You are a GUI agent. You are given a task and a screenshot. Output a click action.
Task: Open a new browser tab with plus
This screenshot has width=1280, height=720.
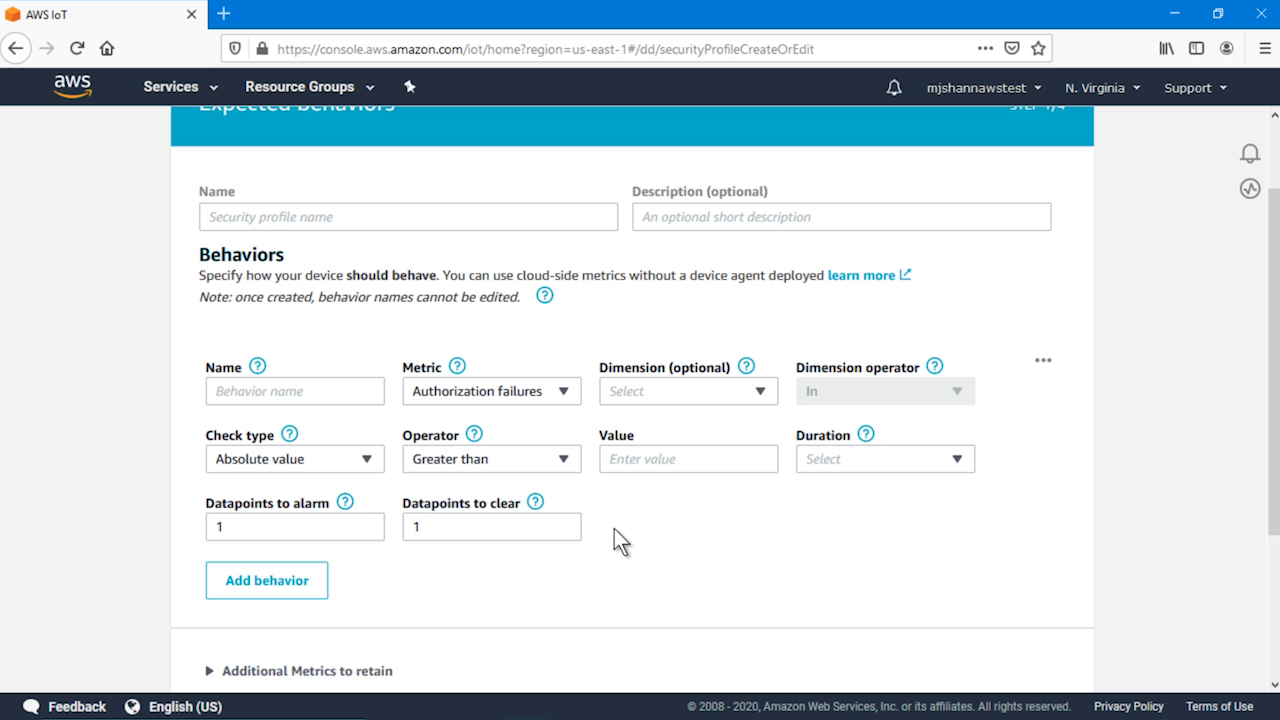(224, 14)
